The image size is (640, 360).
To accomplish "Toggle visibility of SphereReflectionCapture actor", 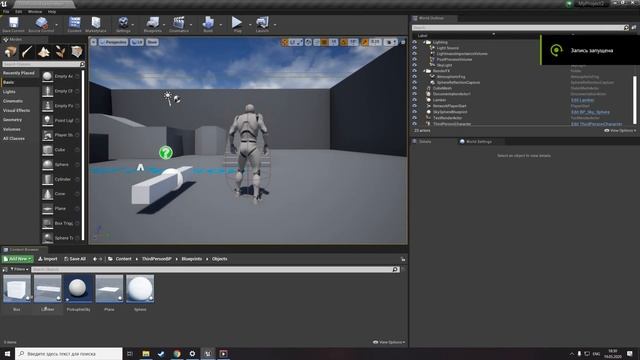I will 415,82.
